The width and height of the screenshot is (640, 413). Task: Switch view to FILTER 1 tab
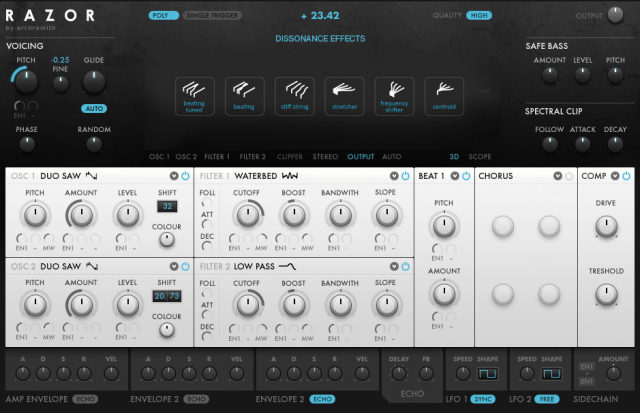(x=218, y=157)
